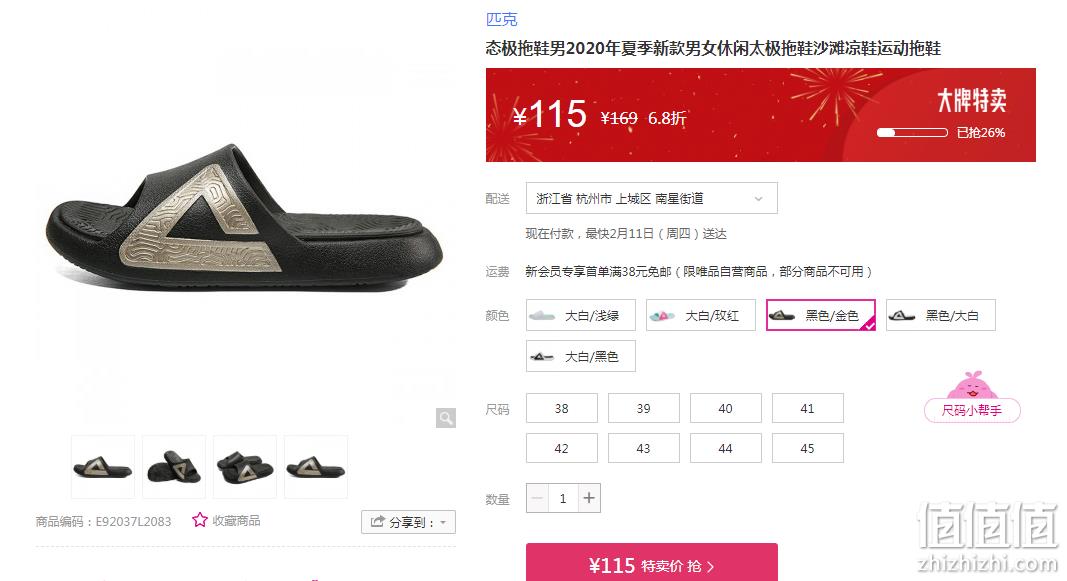The width and height of the screenshot is (1067, 581).
Task: Select size 38
Action: [561, 408]
